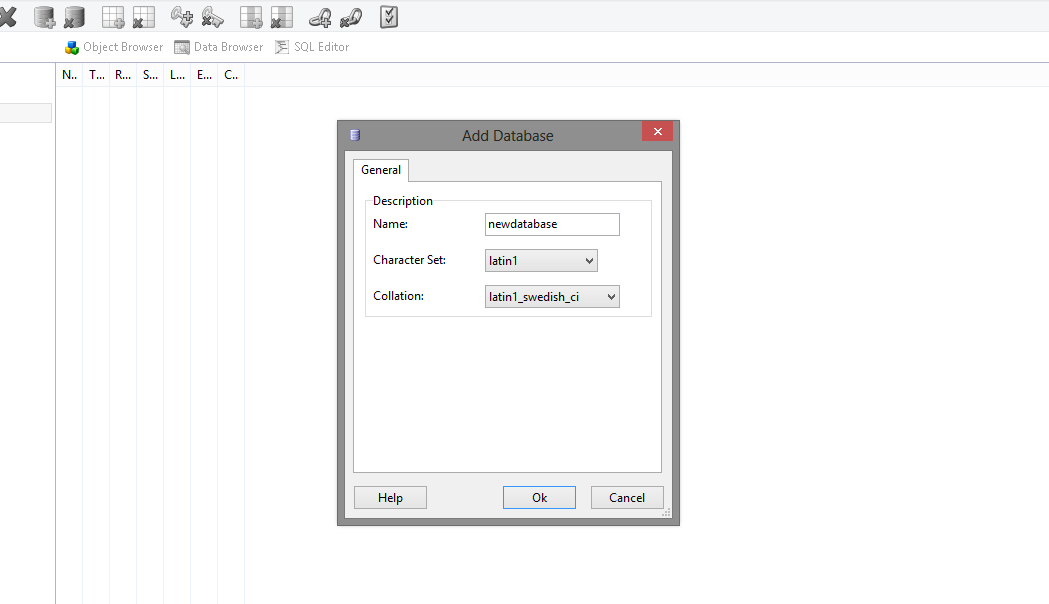1049x604 pixels.
Task: Click the Ok button
Action: click(x=539, y=498)
